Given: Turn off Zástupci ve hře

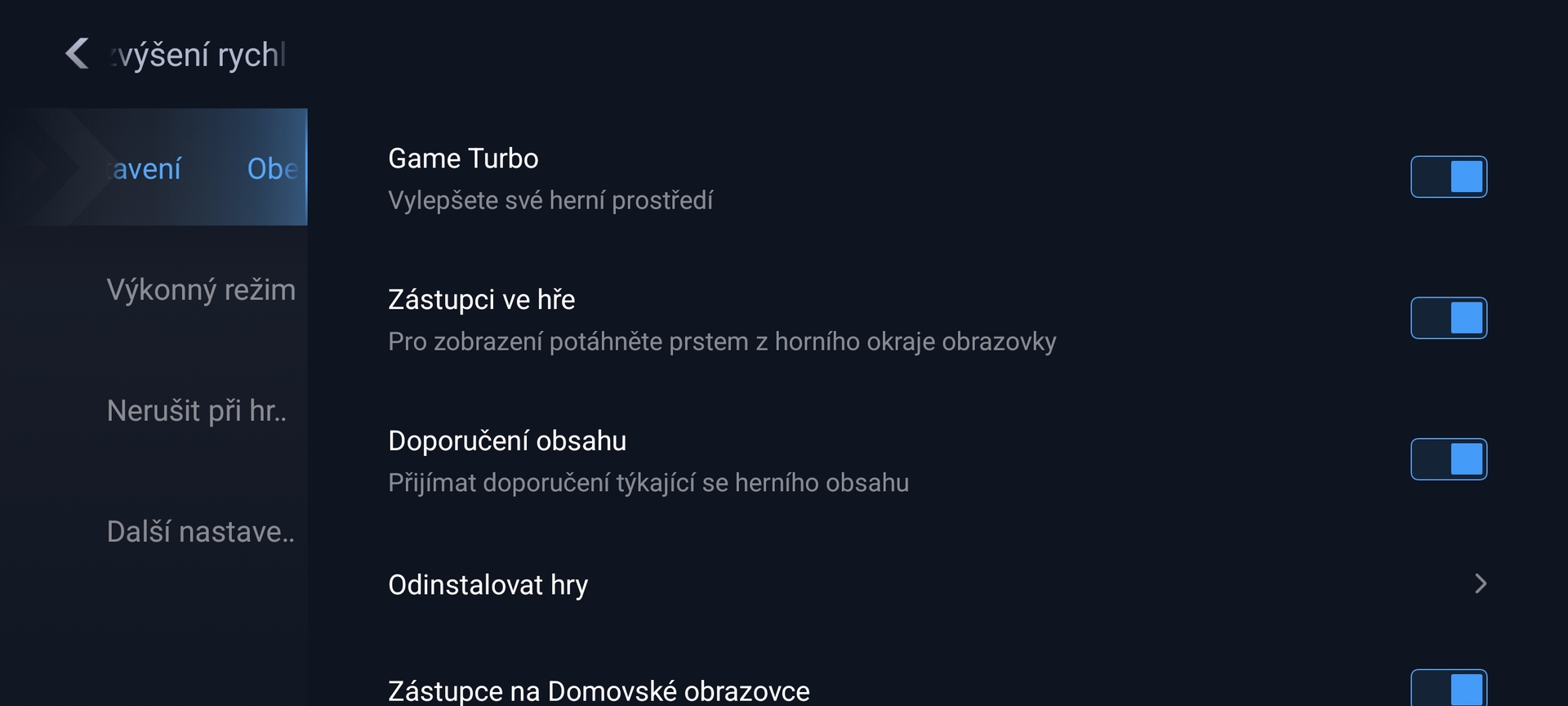Looking at the screenshot, I should click(x=1448, y=318).
